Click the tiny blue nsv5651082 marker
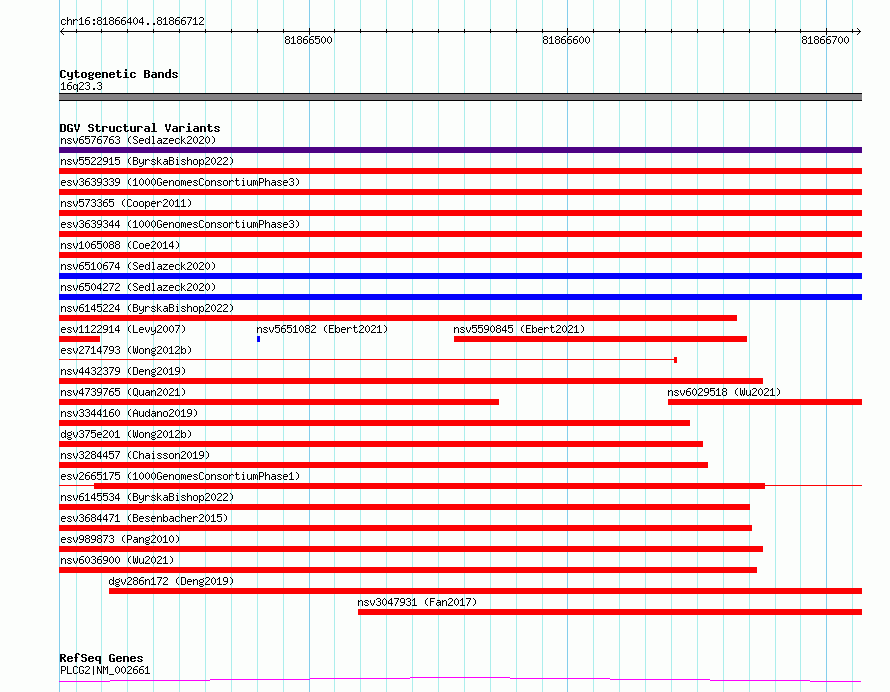The height and width of the screenshot is (692, 890). (258, 339)
